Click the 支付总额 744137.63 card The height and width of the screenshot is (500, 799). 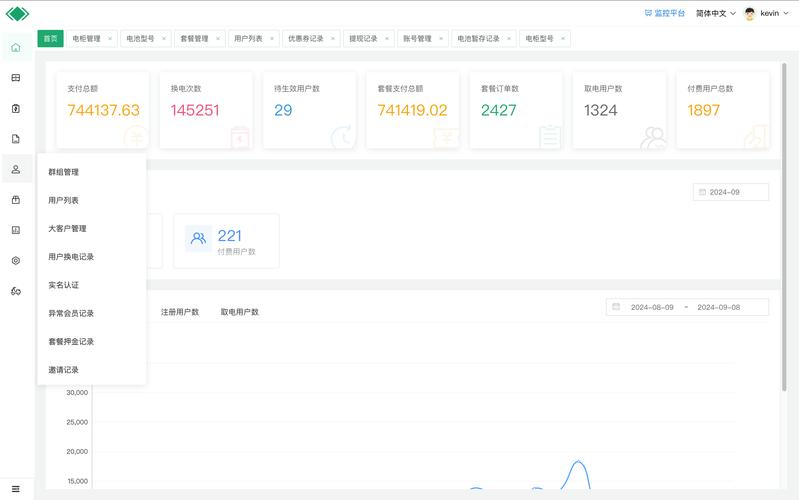click(102, 110)
